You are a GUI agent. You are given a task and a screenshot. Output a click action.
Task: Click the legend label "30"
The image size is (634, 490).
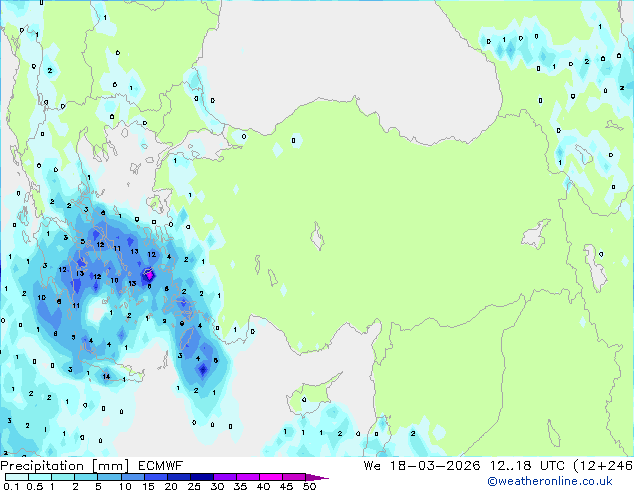(x=217, y=486)
